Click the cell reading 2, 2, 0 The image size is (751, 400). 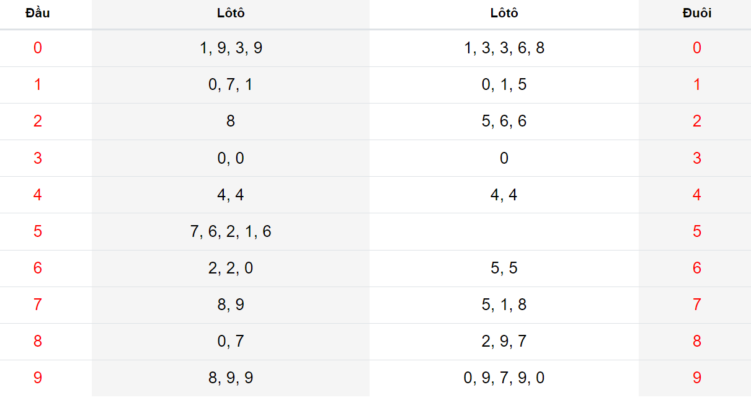(x=230, y=268)
